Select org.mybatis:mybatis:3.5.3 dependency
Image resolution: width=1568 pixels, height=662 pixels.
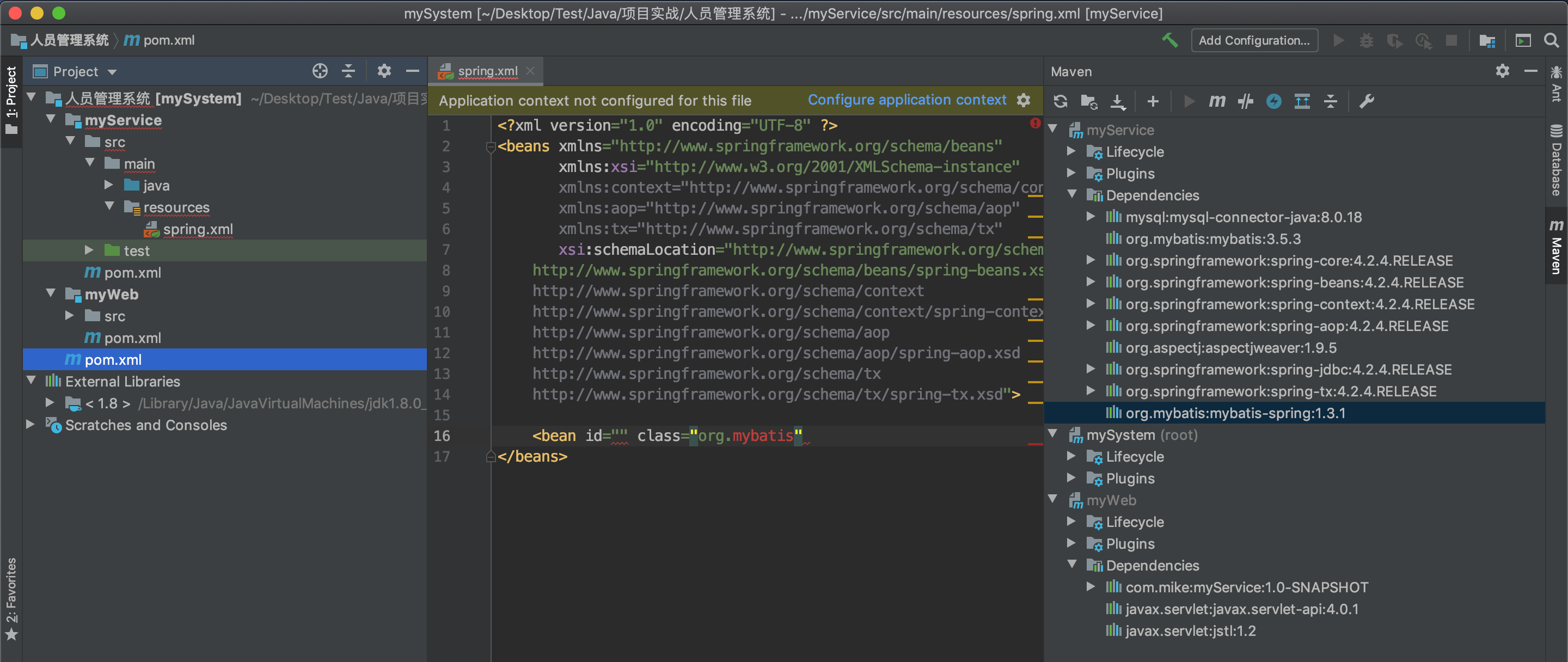point(1212,238)
